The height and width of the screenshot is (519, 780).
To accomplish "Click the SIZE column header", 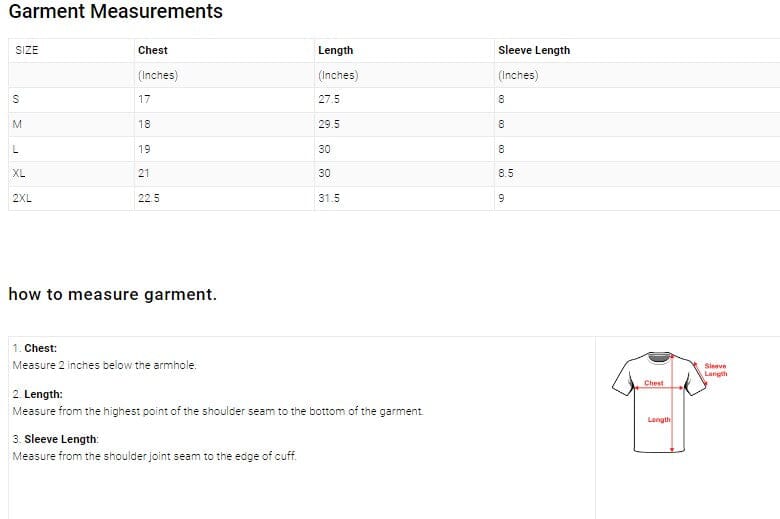I will click(x=27, y=50).
